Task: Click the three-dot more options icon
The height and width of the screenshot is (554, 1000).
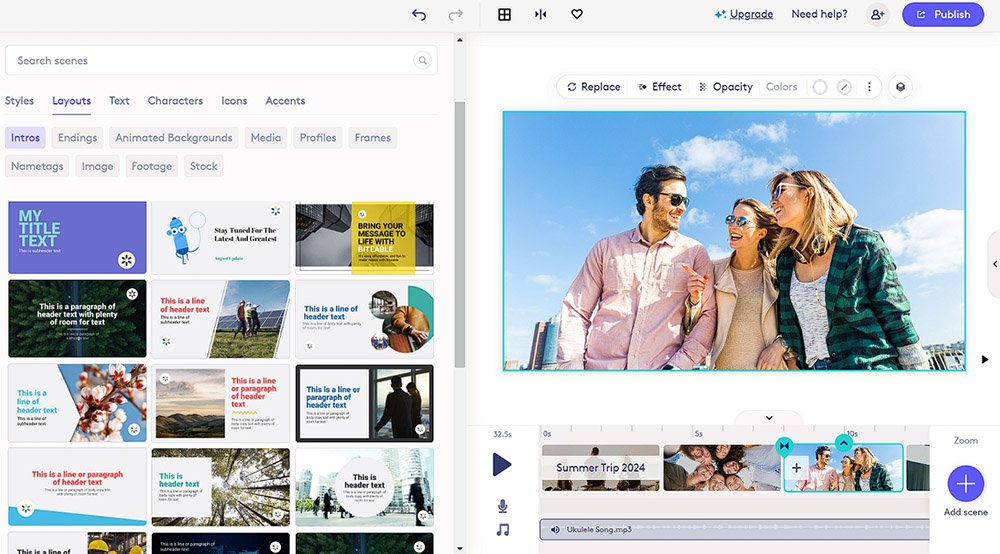Action: click(x=869, y=87)
